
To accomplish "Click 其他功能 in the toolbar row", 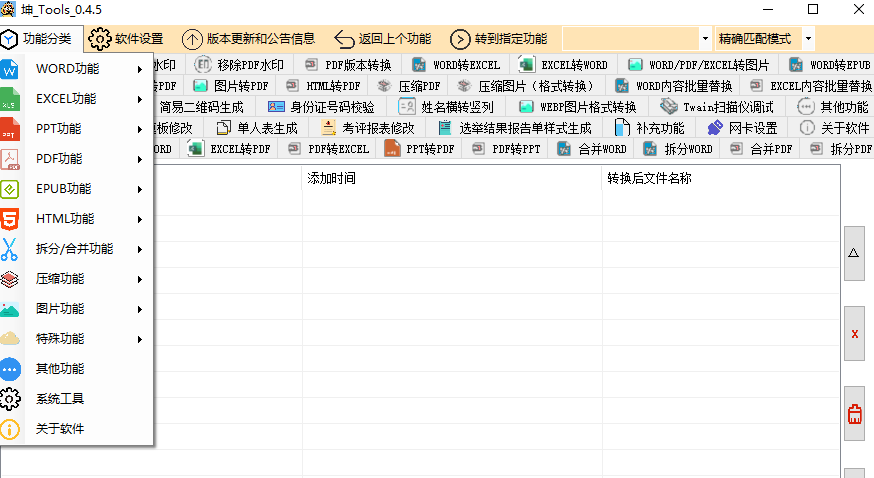I will pyautogui.click(x=833, y=107).
